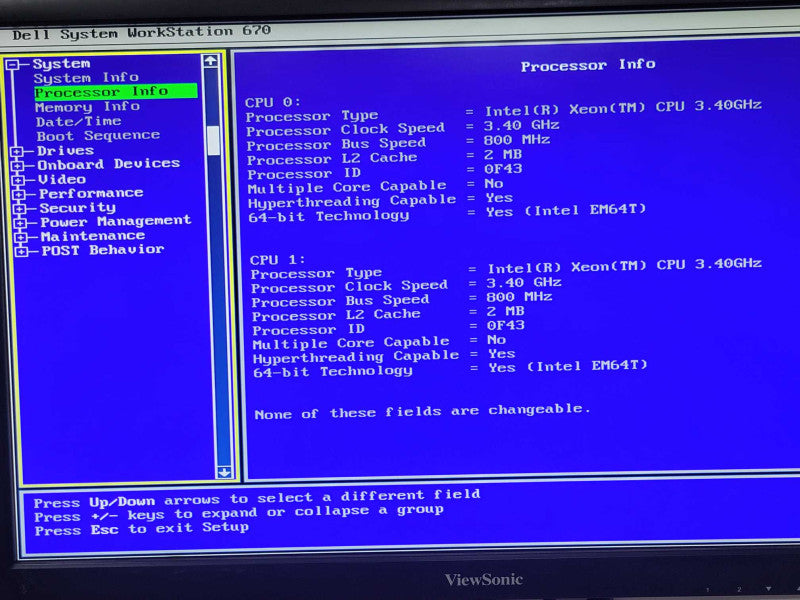Screen dimensions: 800x600
Task: Click CPU 0 Multiple Core Capable row
Action: (x=376, y=186)
